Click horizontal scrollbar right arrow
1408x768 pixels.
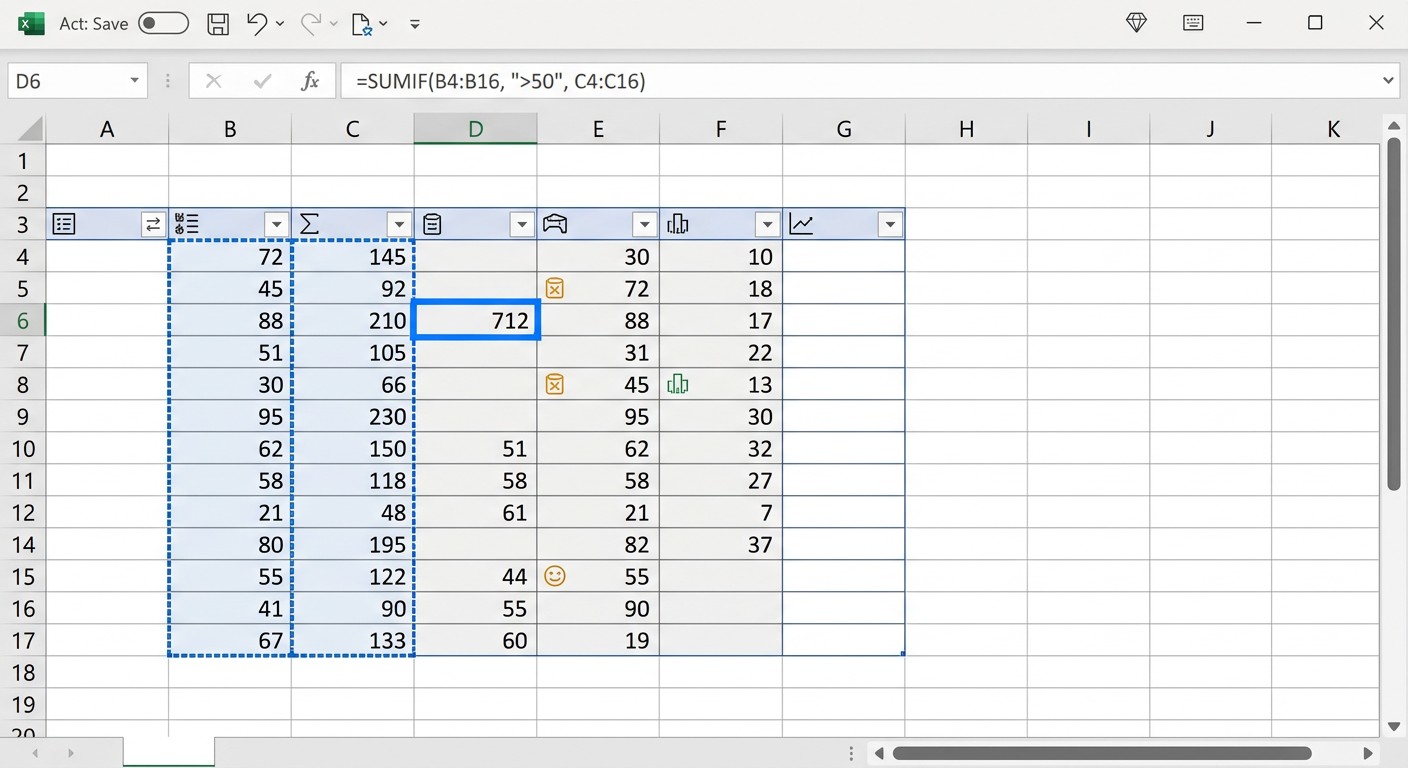[1369, 753]
